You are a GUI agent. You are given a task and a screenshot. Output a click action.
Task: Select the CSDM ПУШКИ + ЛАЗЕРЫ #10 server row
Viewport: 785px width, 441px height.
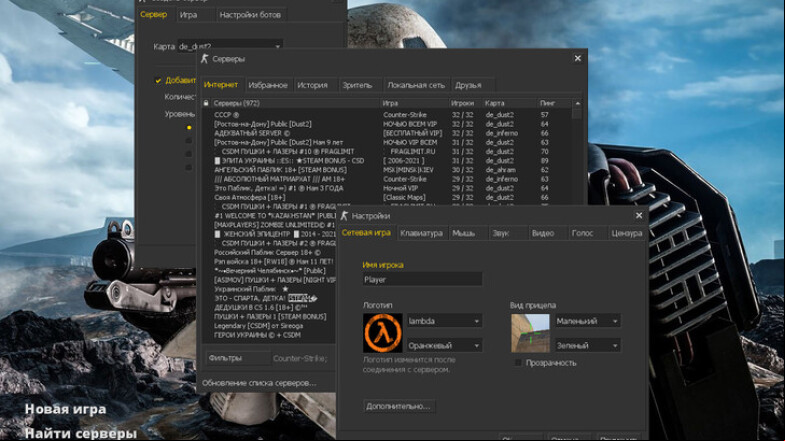click(385, 151)
